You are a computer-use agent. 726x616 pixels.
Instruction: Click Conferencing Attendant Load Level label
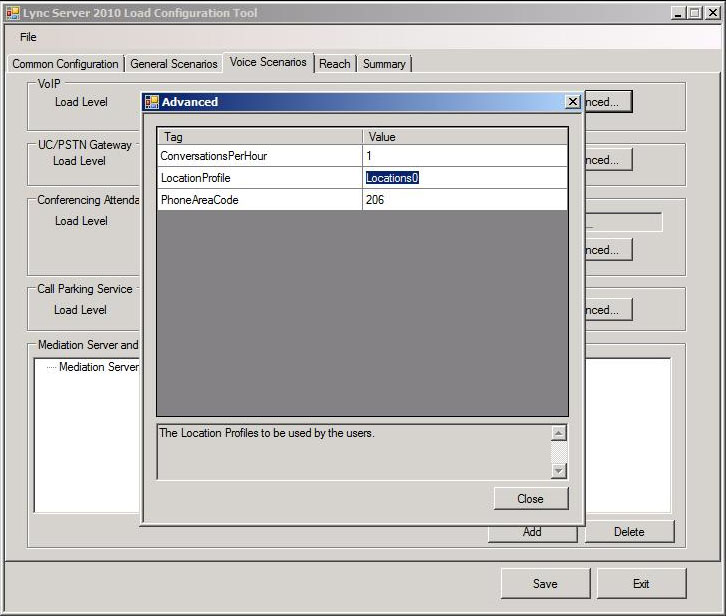tap(81, 221)
